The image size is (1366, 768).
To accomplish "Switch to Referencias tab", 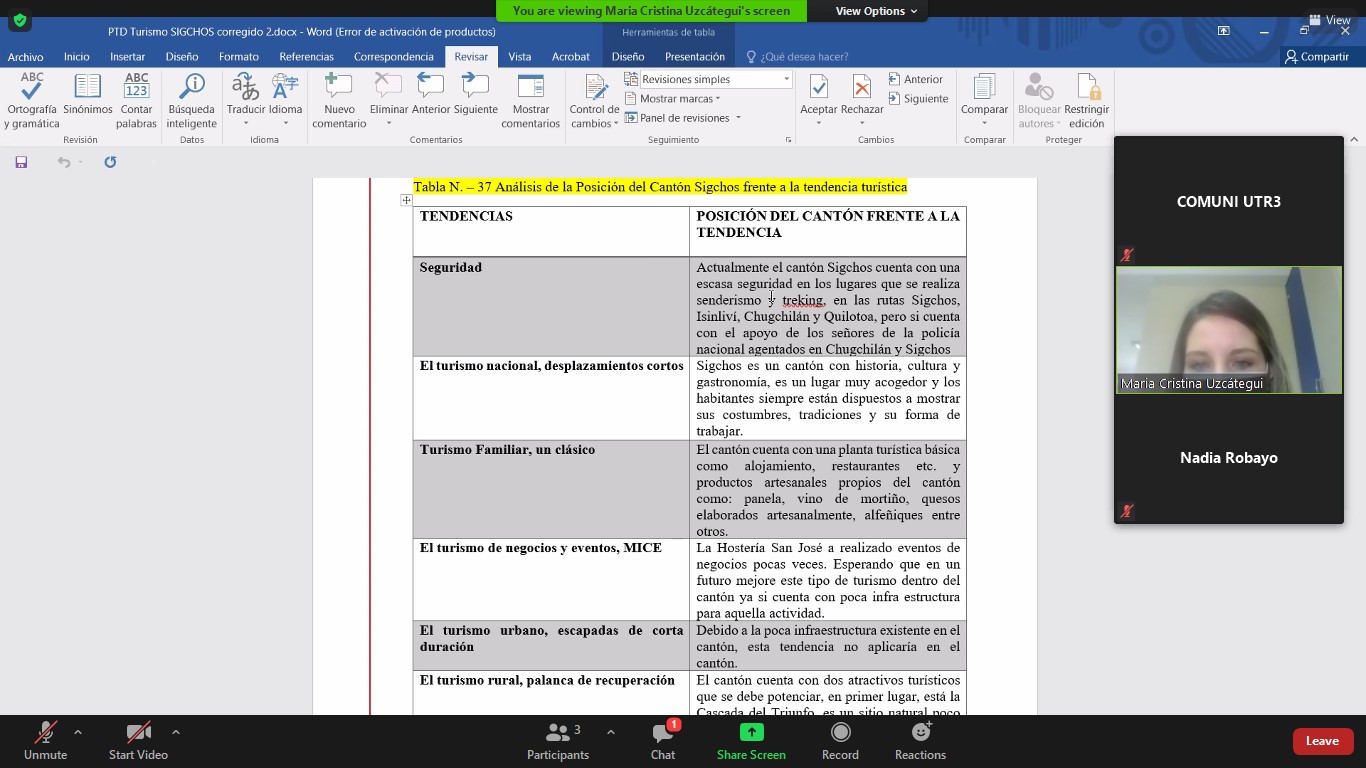I will 307,57.
